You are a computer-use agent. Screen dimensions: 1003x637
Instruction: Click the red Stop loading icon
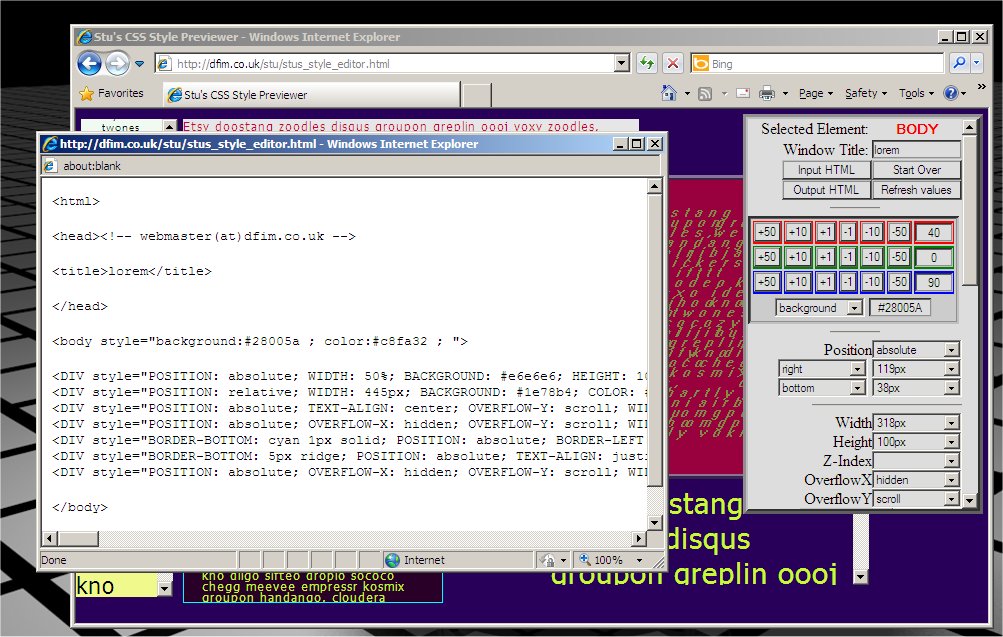(673, 64)
